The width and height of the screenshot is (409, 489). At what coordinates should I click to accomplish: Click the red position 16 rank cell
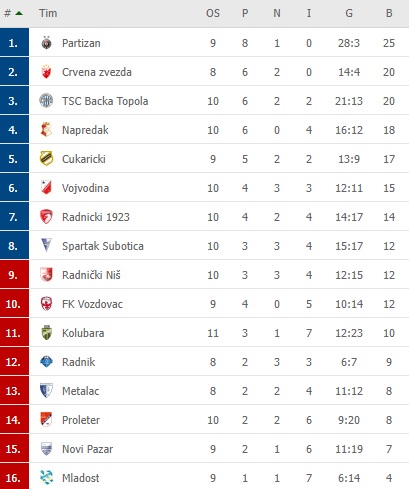[x=14, y=478]
